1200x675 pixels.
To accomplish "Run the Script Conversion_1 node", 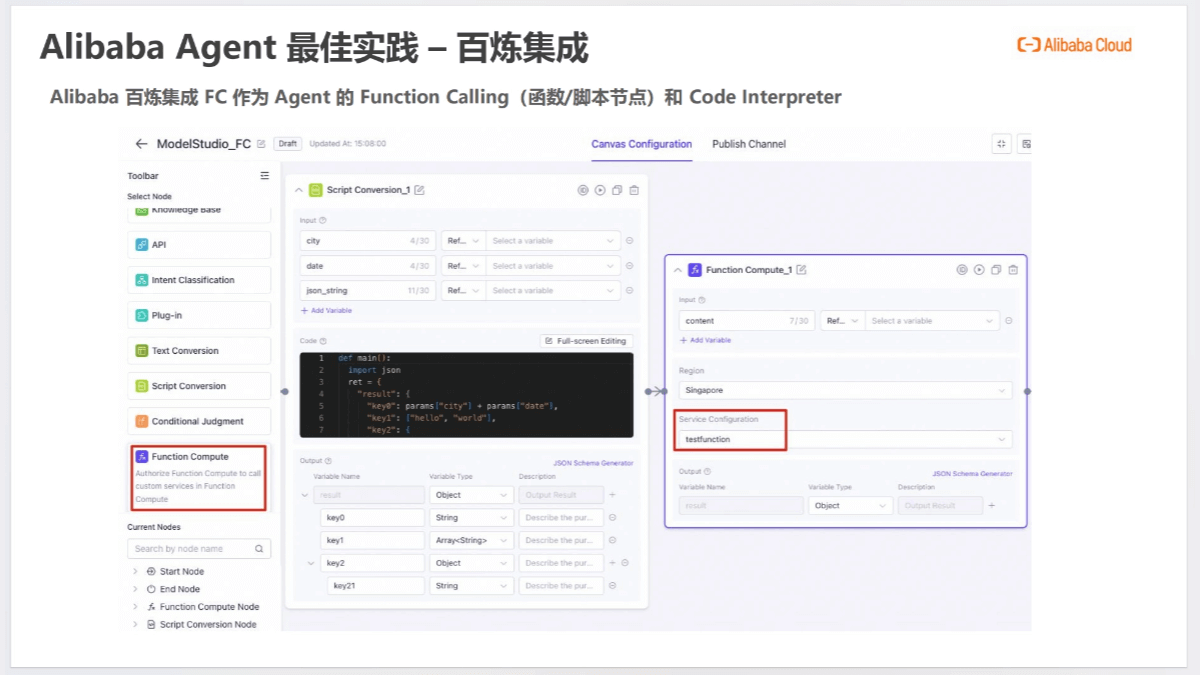I will click(600, 190).
